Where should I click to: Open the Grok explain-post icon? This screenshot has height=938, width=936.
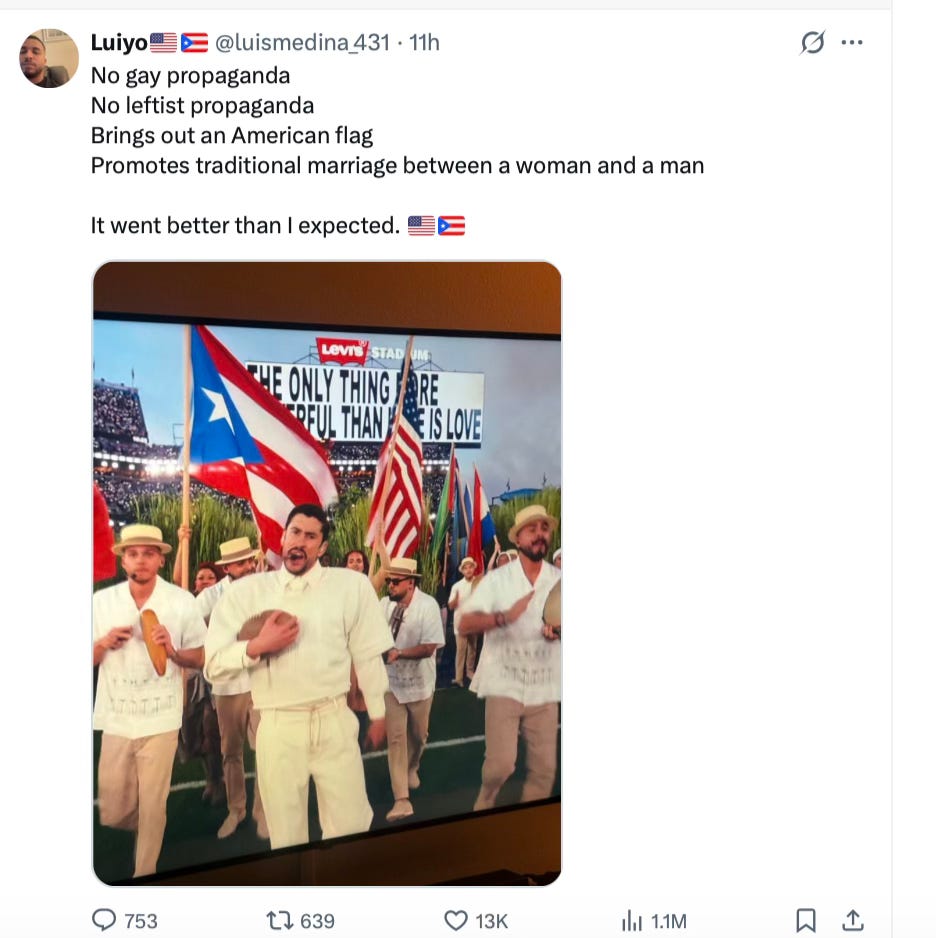point(812,42)
